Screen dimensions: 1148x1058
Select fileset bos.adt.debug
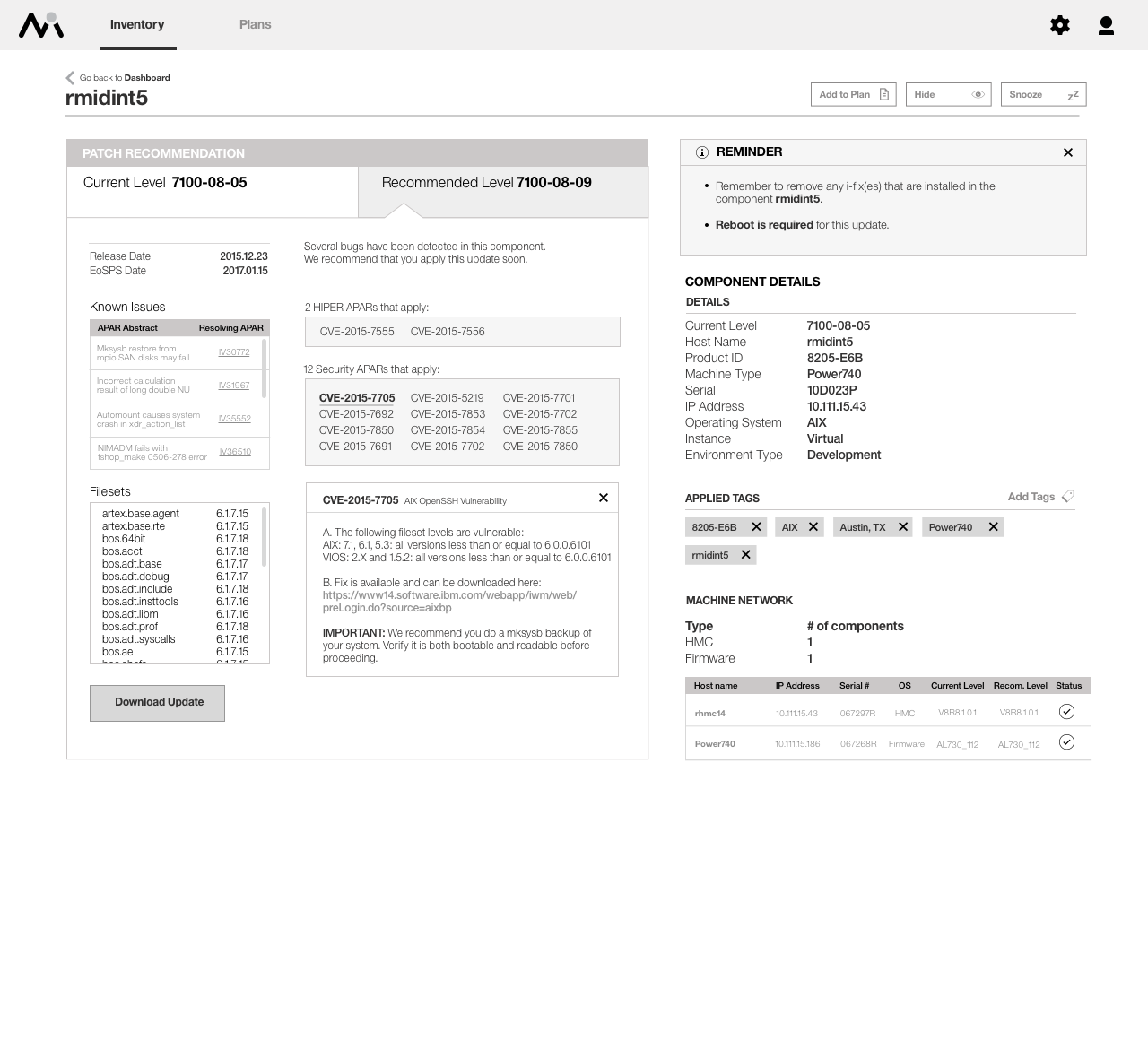(x=135, y=577)
